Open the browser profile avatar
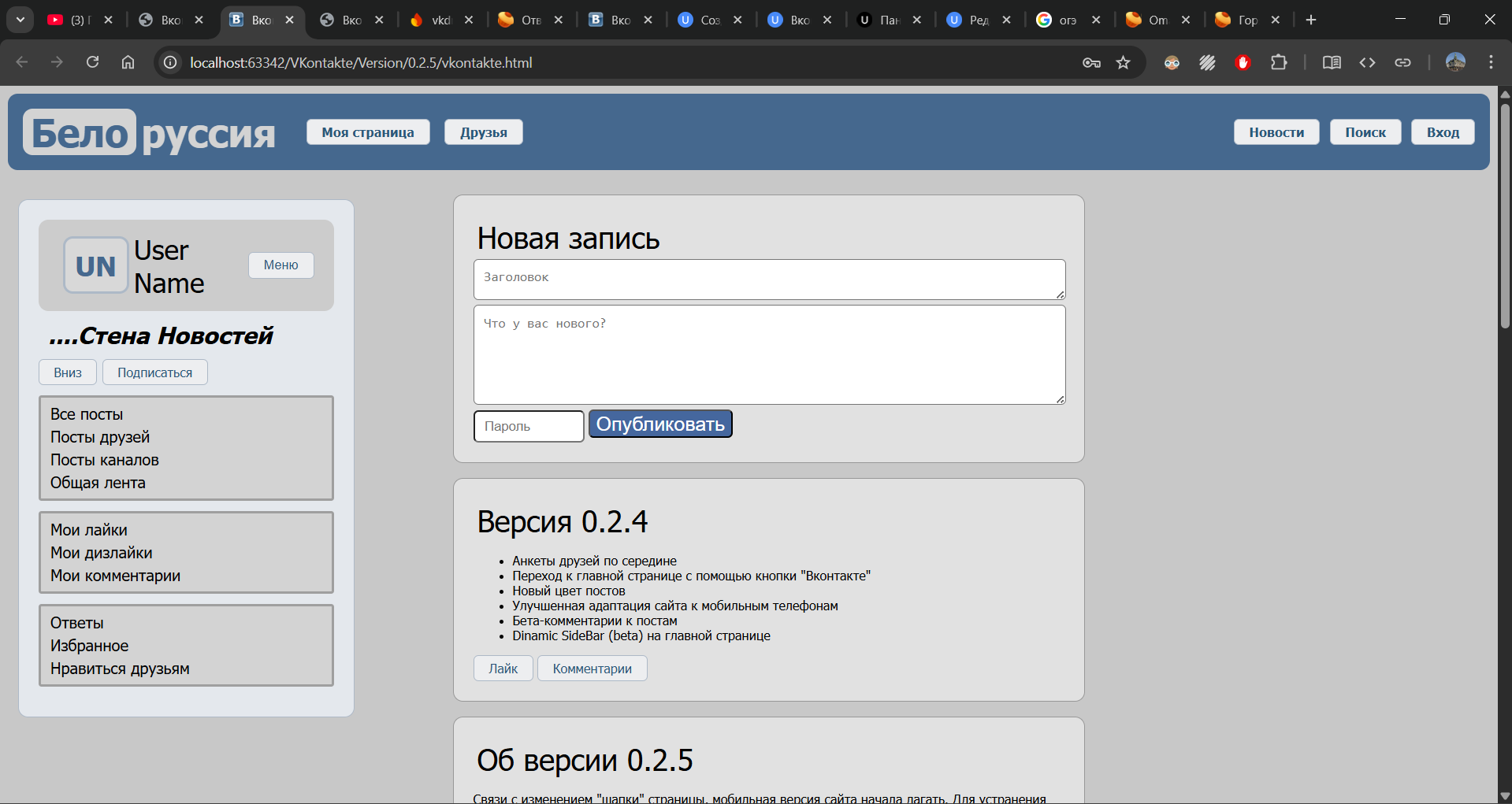The image size is (1512, 804). pyautogui.click(x=1455, y=62)
